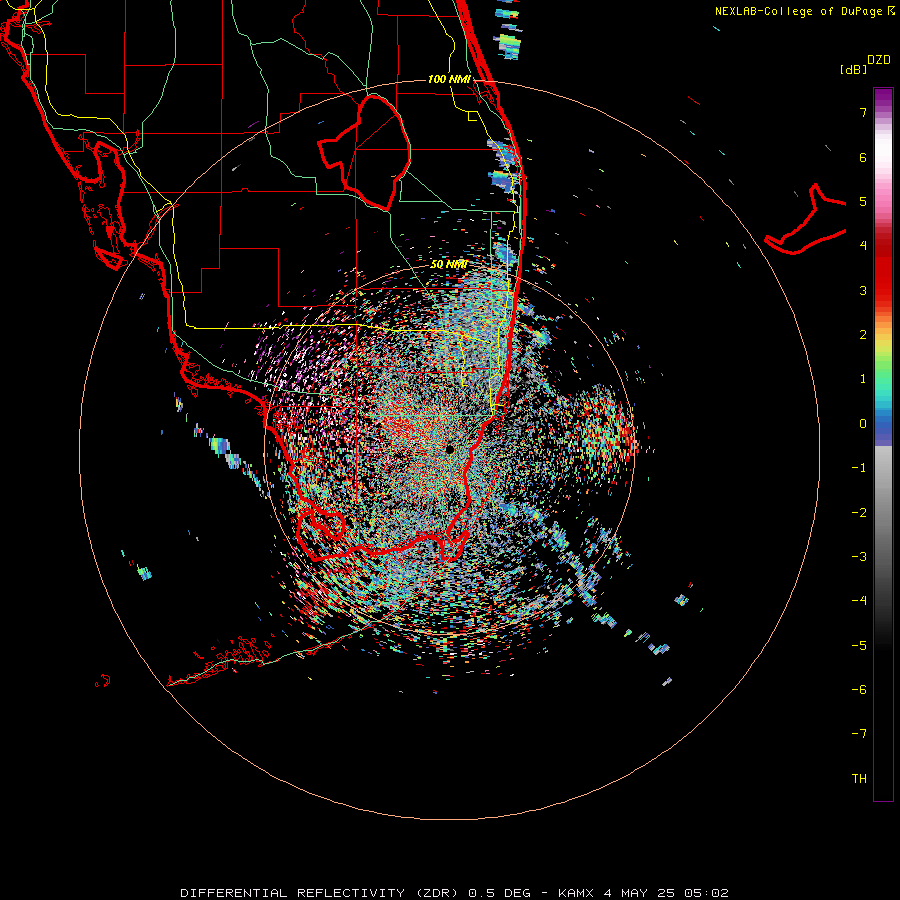
Task: Click the -3 dB tick label
Action: [859, 556]
